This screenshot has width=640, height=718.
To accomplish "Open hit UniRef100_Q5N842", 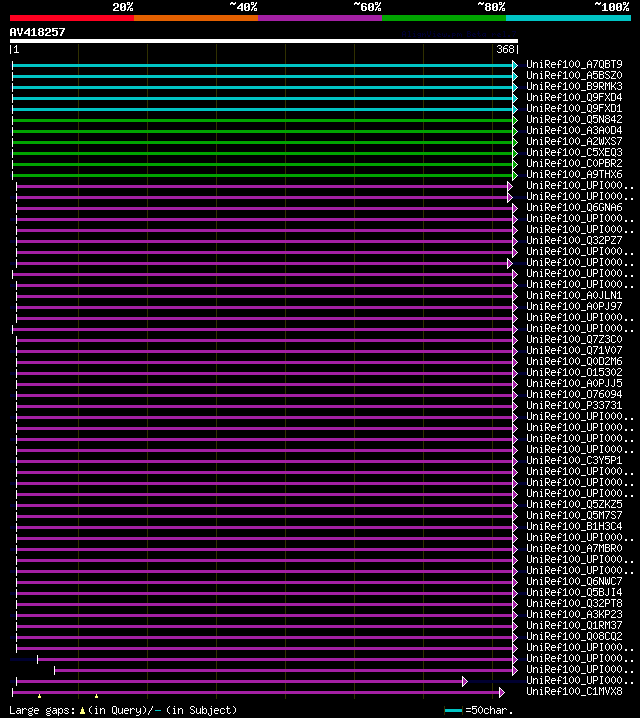I will coord(574,119).
